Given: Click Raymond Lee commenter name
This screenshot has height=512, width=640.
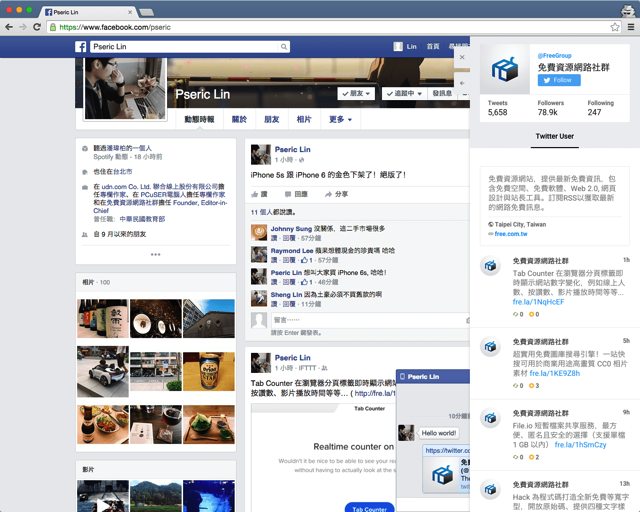Looking at the screenshot, I should [x=292, y=251].
